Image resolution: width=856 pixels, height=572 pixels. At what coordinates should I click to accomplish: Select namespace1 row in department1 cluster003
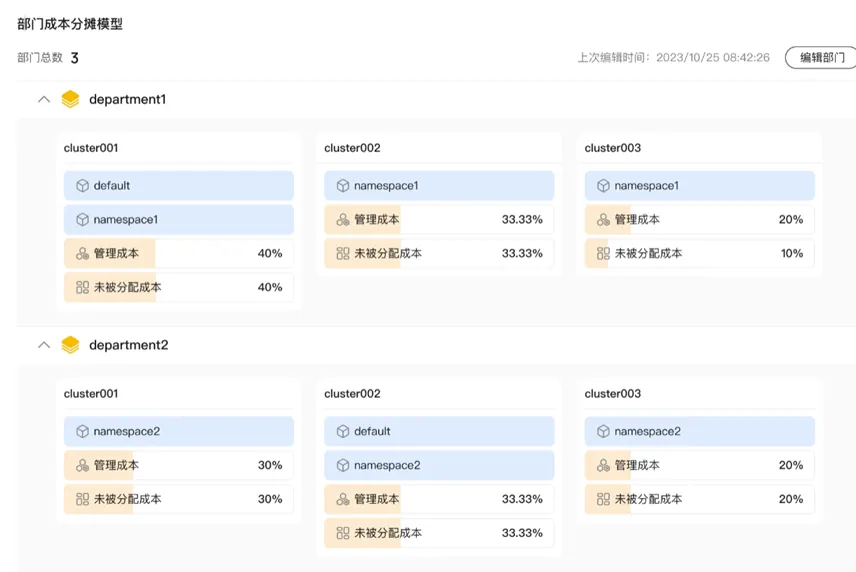pyautogui.click(x=700, y=186)
